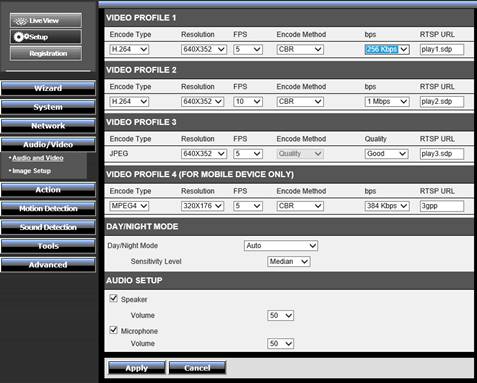Open the Audio and Video link
Image resolution: width=477 pixels, height=383 pixels.
click(x=38, y=158)
